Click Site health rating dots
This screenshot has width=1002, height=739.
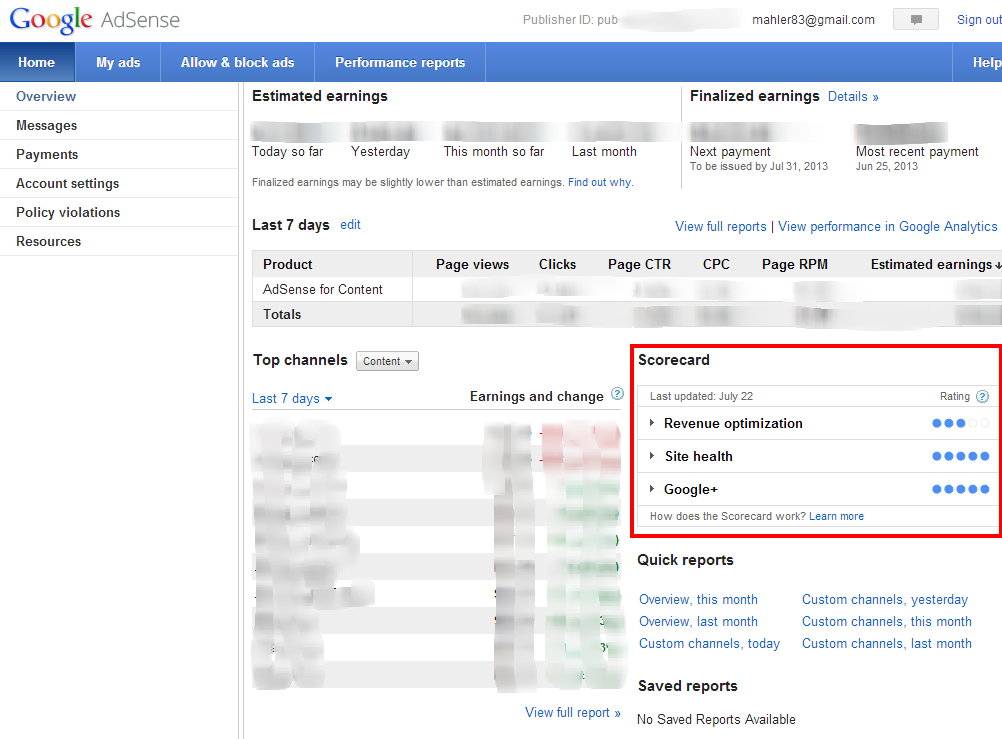(960, 457)
